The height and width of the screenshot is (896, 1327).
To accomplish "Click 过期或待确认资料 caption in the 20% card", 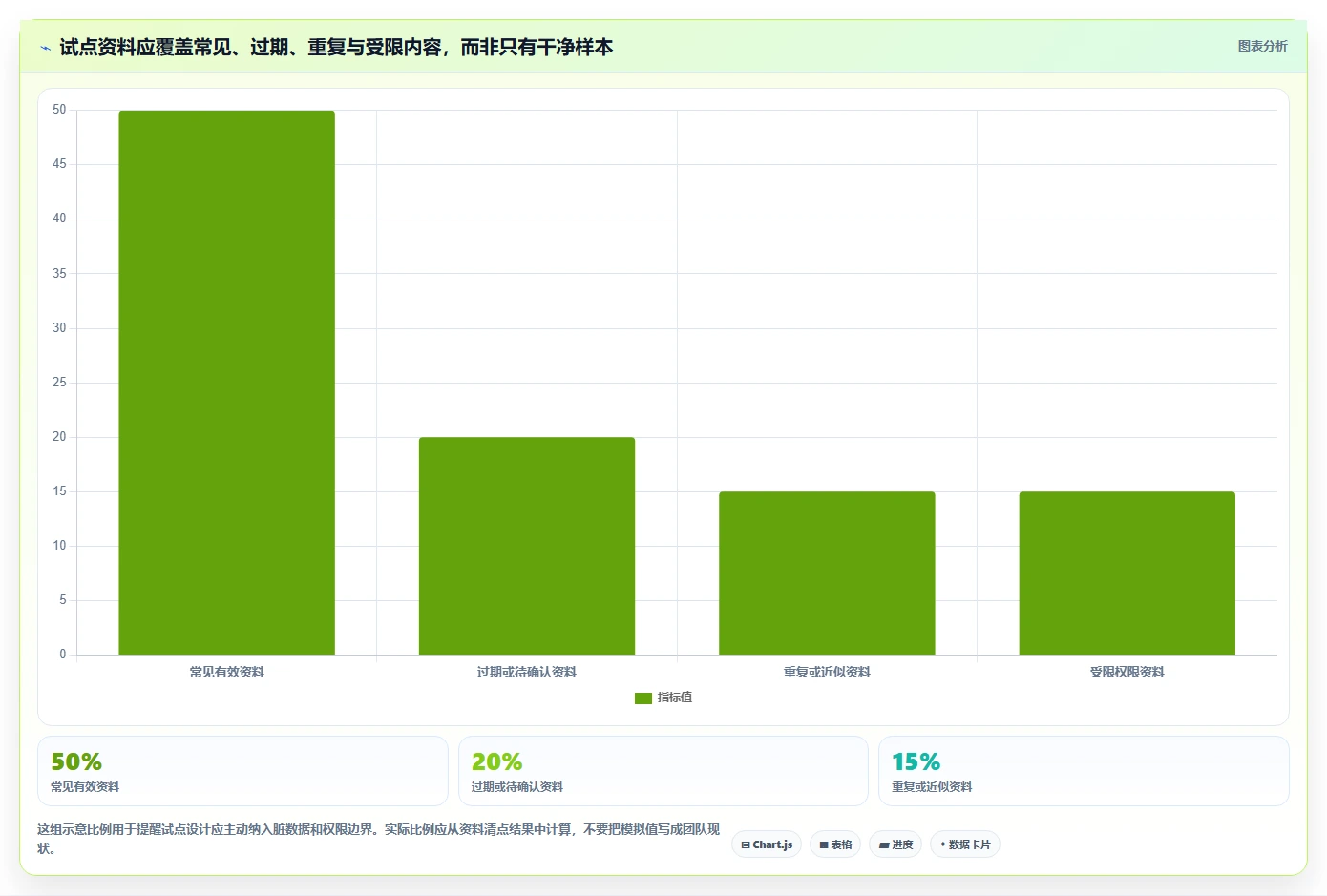I will tap(516, 787).
